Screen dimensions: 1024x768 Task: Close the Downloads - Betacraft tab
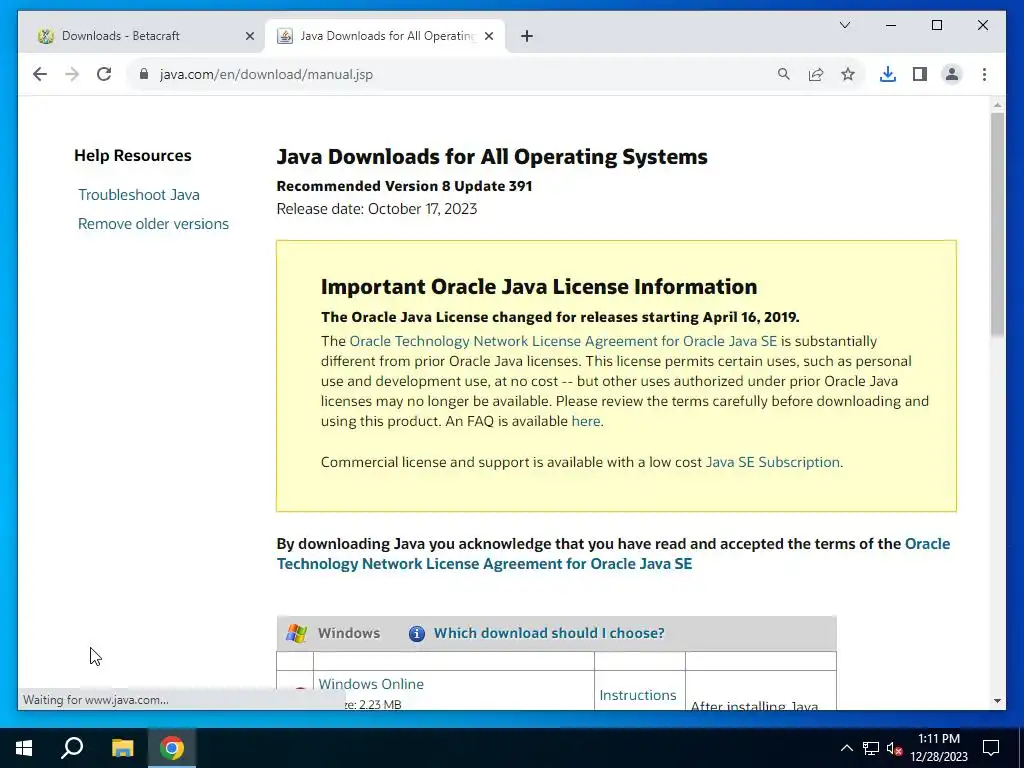point(249,36)
